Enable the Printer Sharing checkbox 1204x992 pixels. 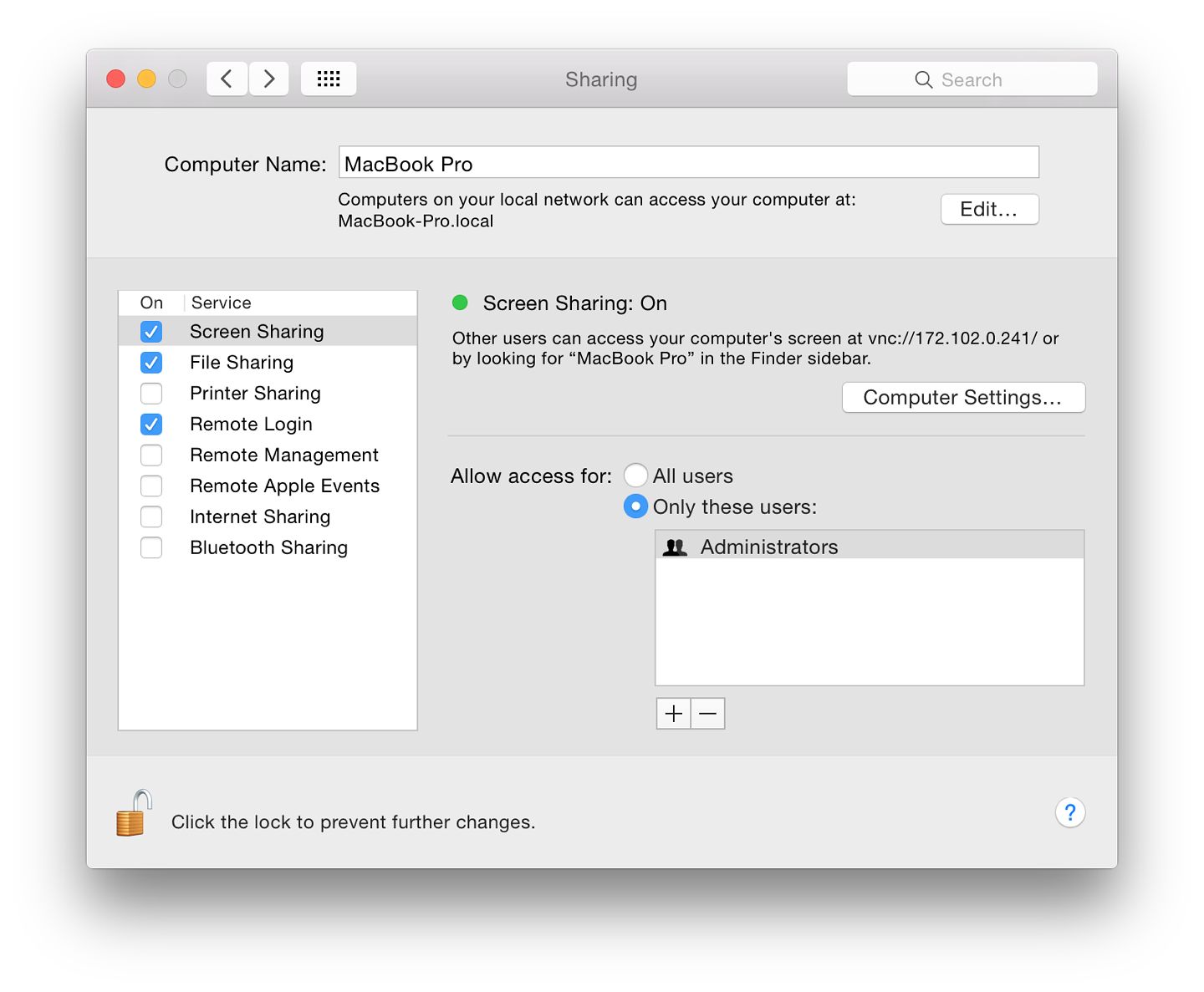[x=151, y=394]
